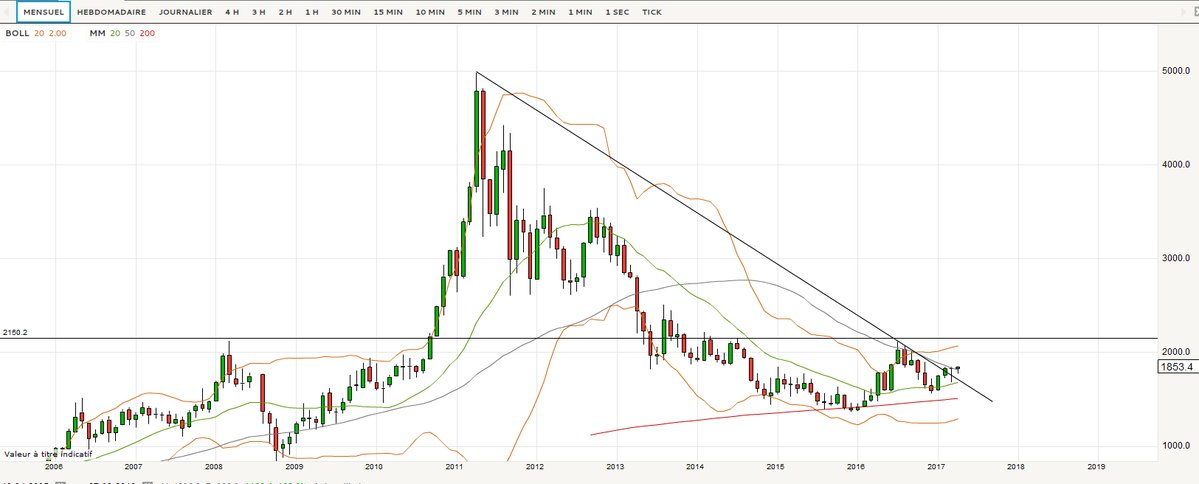Click the 1000.0 price axis label
Viewport: 1199px width, 484px height.
1174,445
